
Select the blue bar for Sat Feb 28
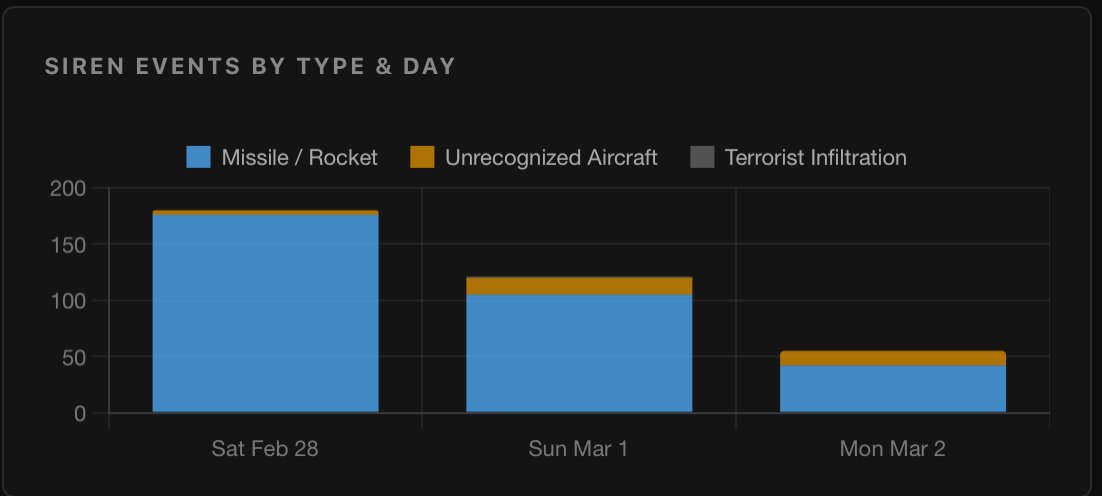click(265, 313)
